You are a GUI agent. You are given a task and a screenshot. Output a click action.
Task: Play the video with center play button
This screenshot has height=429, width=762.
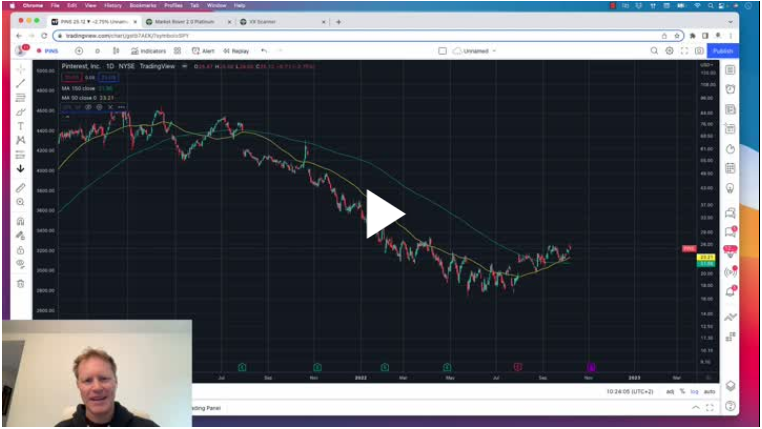[x=385, y=214]
